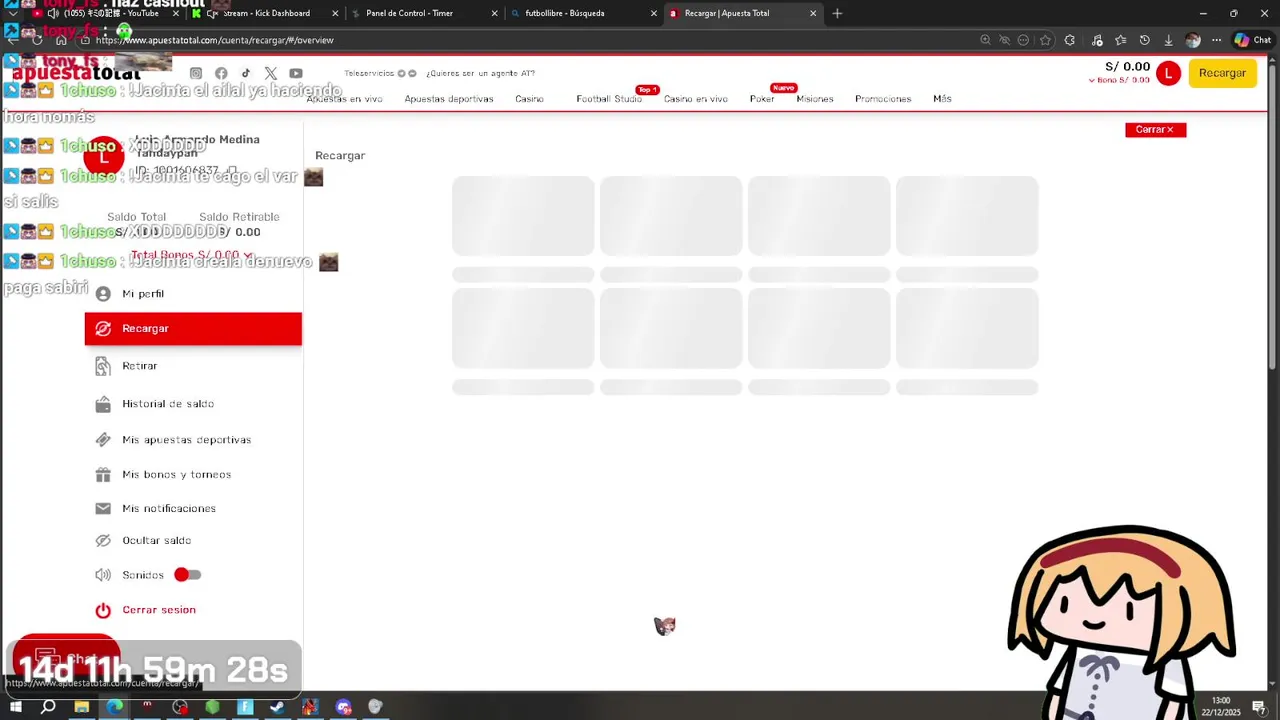Open a new browser tab with plus
This screenshot has width=1280, height=720.
point(837,13)
